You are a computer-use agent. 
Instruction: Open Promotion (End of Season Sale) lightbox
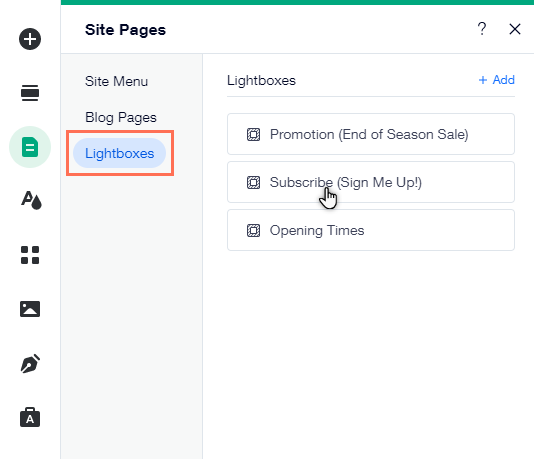click(x=371, y=134)
